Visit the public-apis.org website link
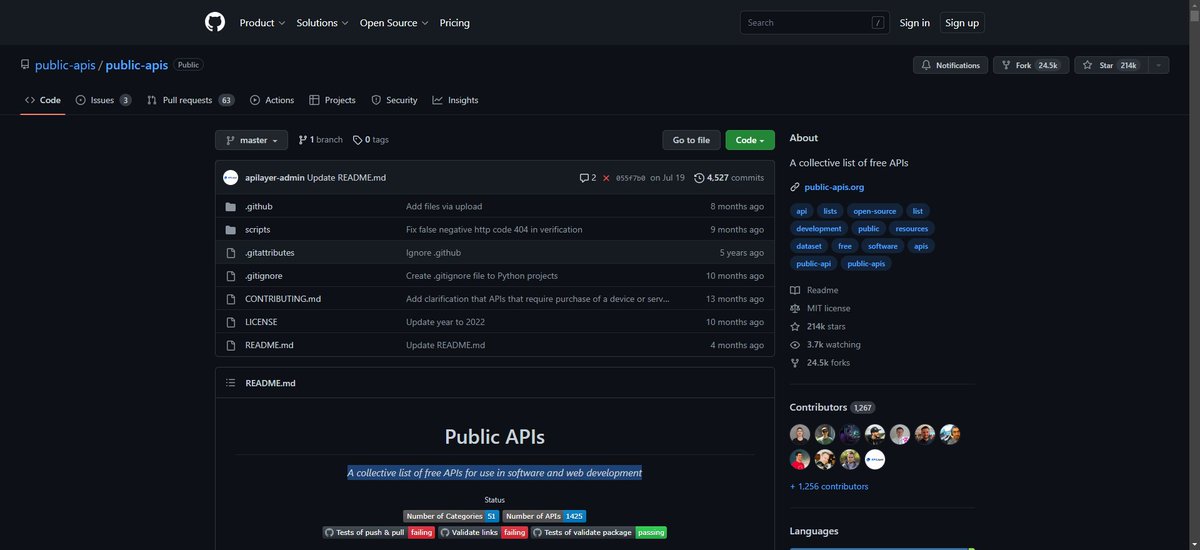1200x550 pixels. coord(834,186)
